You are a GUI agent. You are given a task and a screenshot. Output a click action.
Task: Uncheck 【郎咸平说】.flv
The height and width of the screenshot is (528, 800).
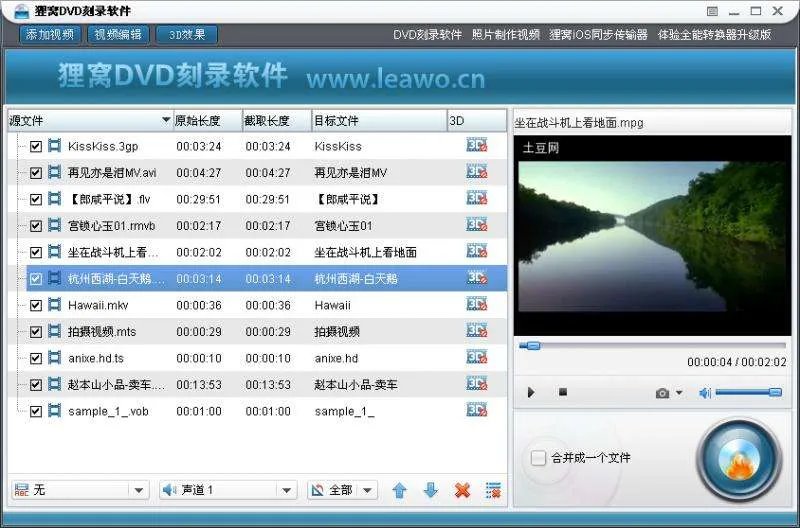35,199
